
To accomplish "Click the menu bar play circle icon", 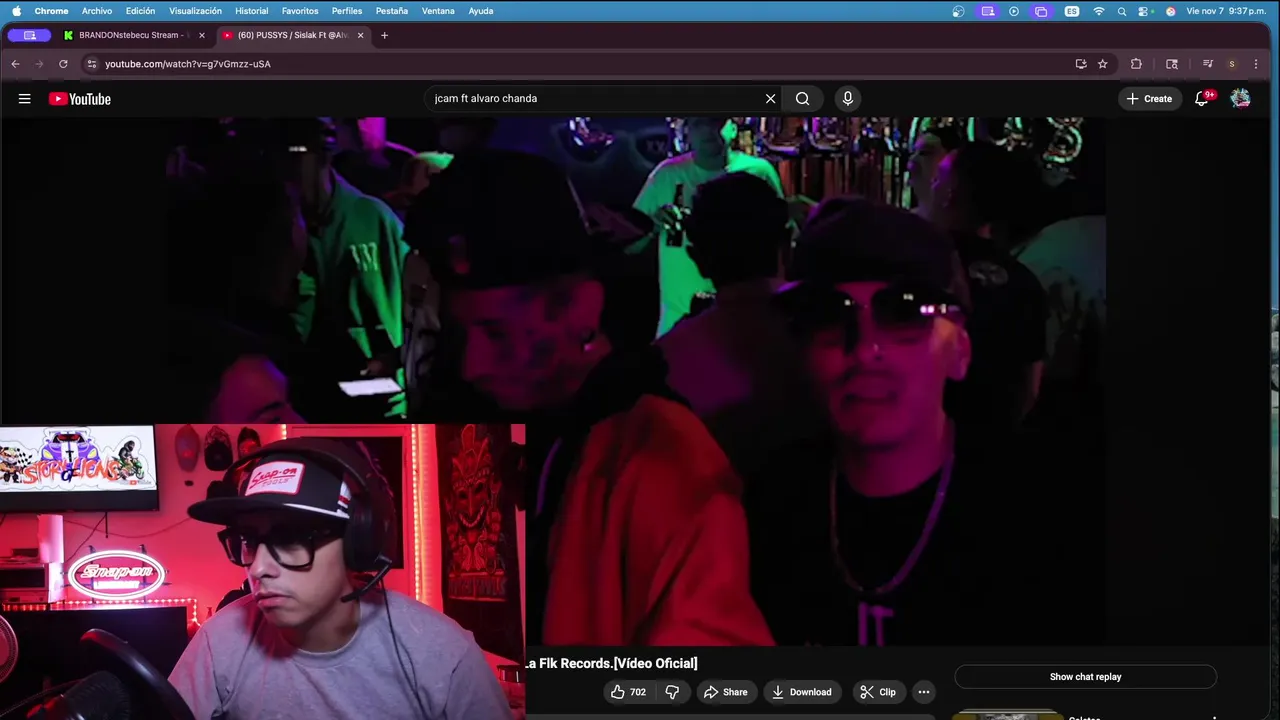I will (1014, 11).
